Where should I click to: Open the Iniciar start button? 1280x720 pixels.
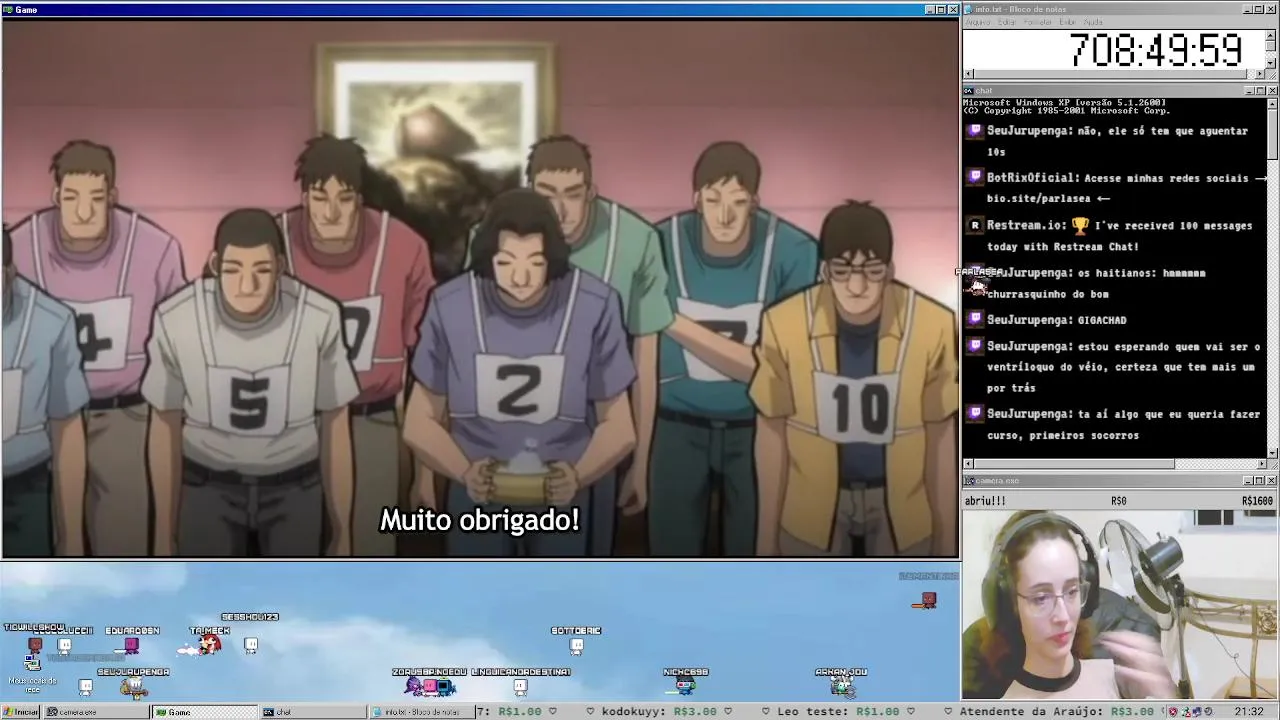coord(20,712)
